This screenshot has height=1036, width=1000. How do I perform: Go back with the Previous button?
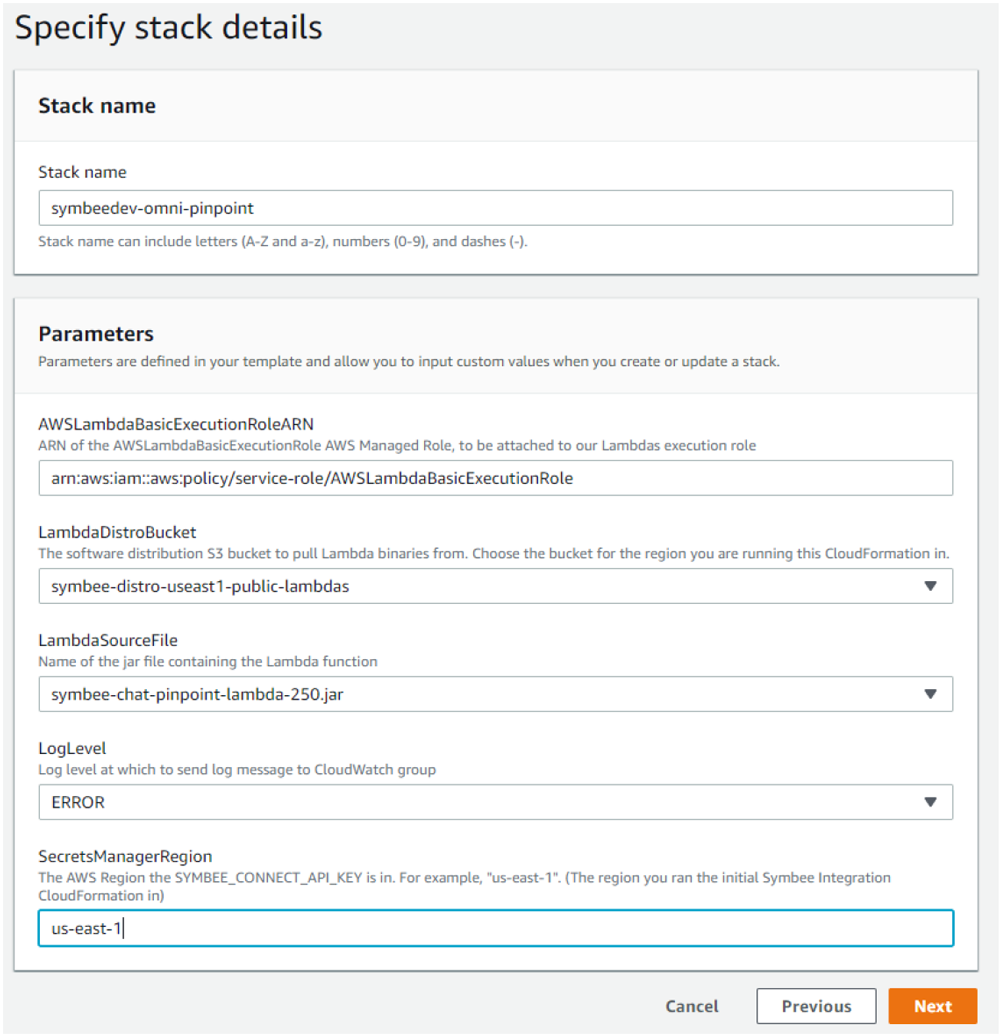[816, 1006]
